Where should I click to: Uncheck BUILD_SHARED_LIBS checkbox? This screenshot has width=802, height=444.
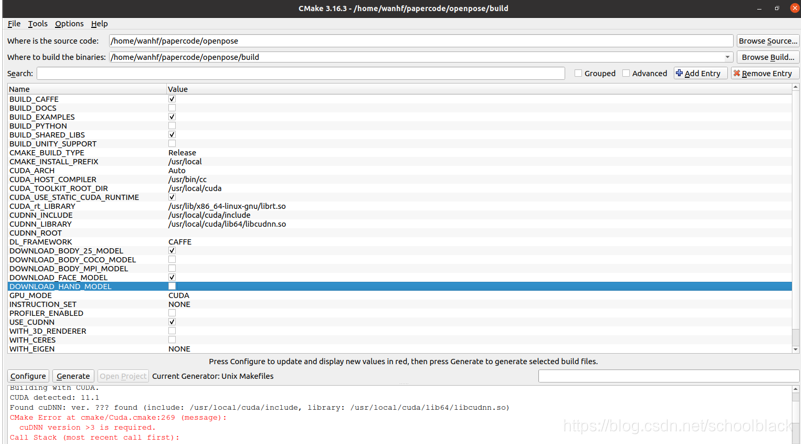[172, 135]
